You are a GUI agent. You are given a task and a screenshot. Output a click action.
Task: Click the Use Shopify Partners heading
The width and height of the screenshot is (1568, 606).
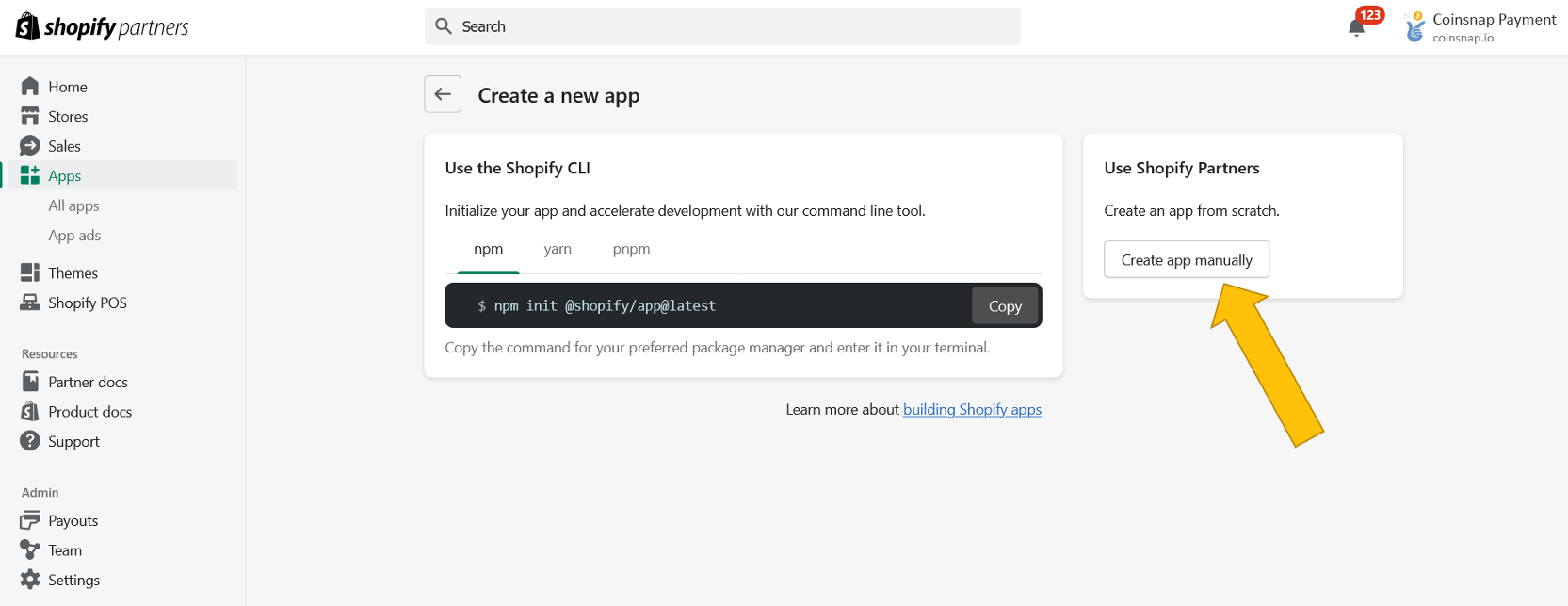(x=1182, y=168)
